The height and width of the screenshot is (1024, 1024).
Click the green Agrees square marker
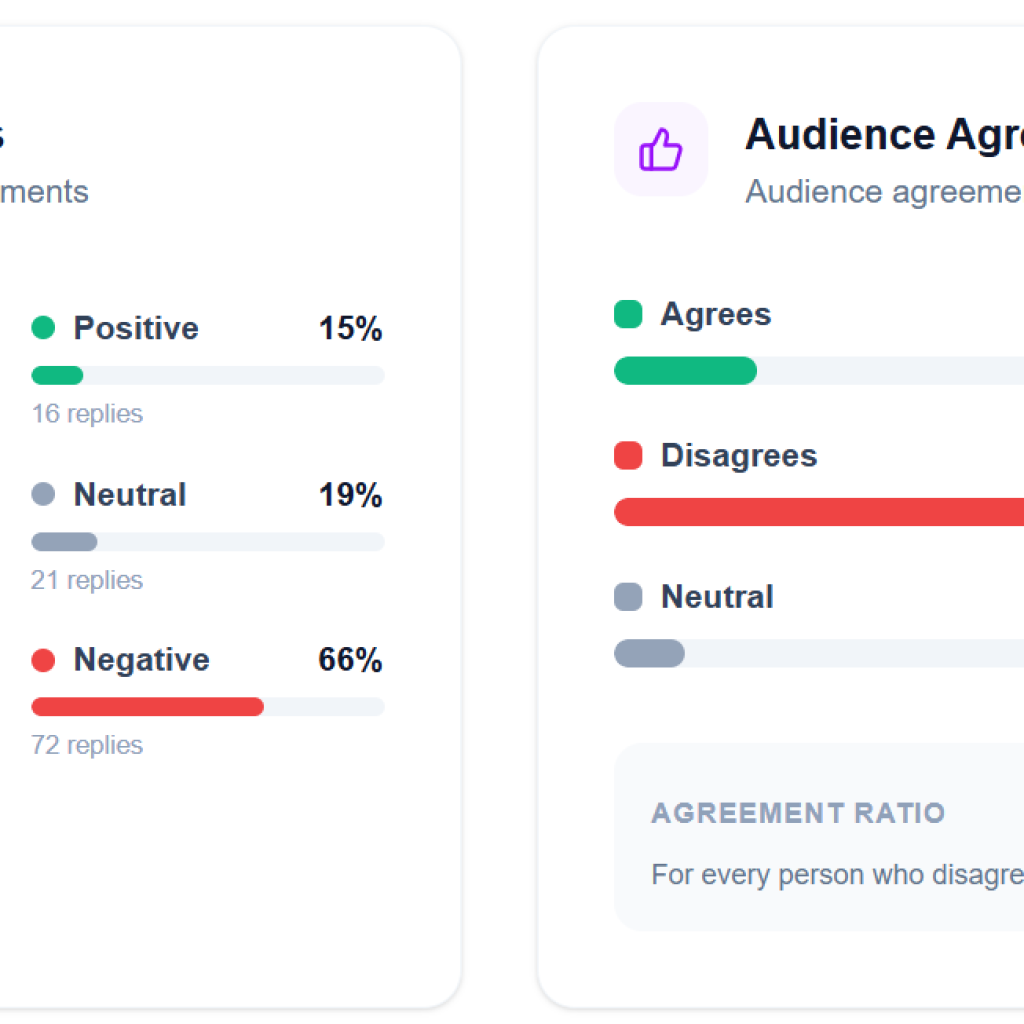628,313
